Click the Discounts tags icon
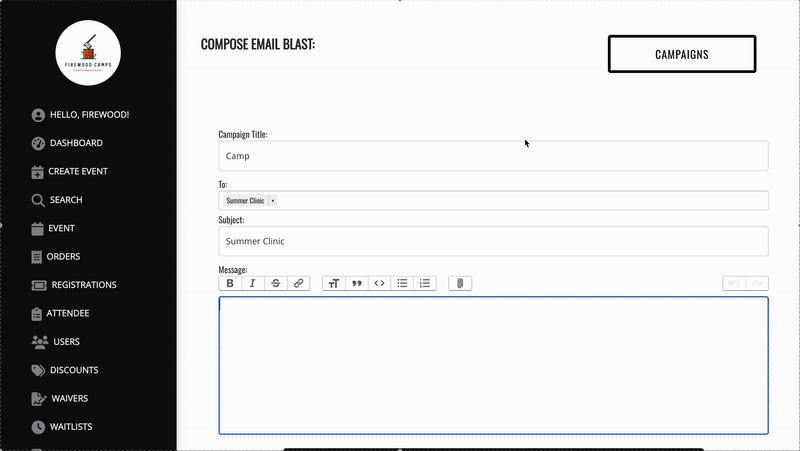 (38, 370)
